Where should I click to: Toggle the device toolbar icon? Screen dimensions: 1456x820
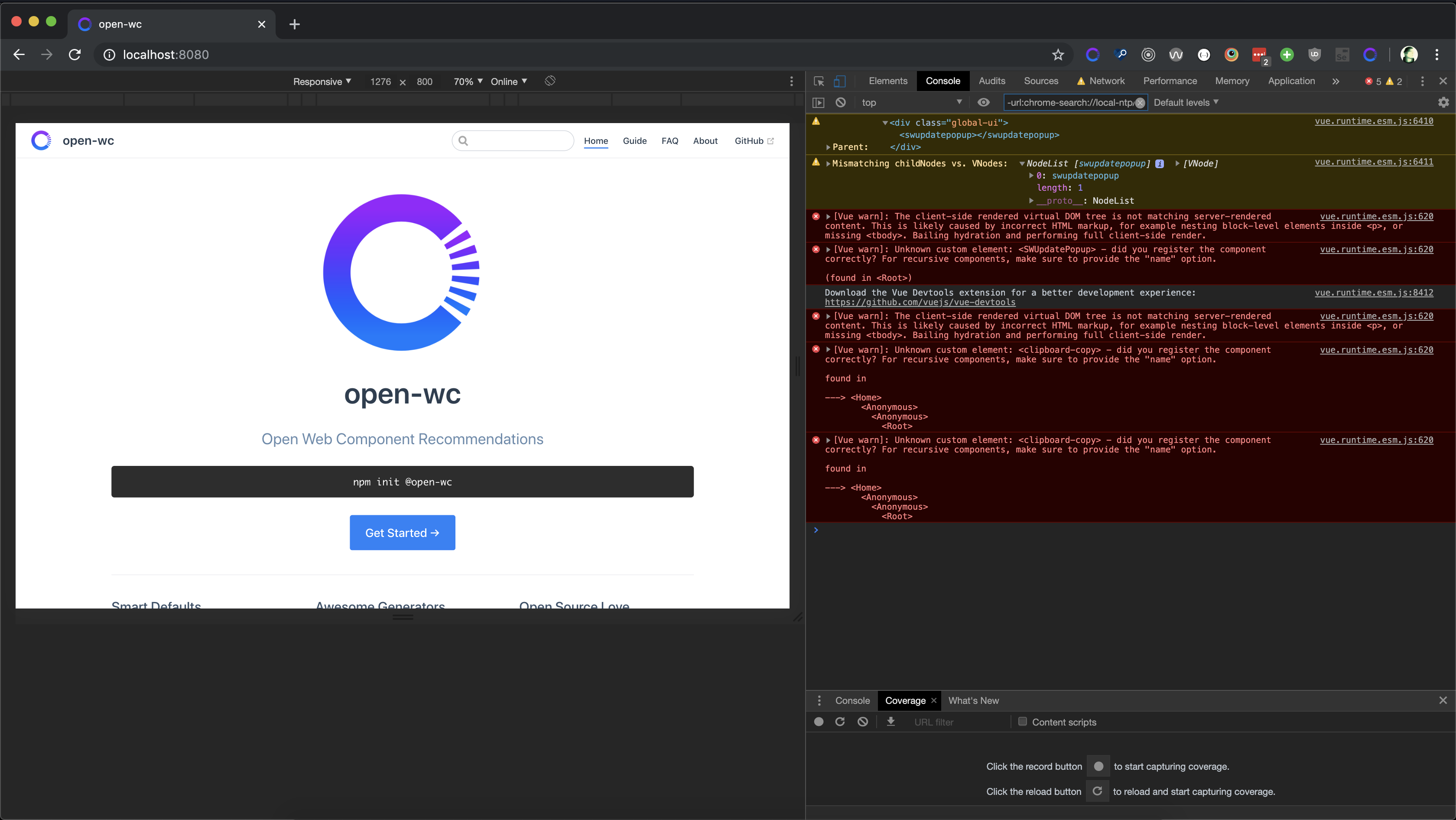click(x=839, y=81)
